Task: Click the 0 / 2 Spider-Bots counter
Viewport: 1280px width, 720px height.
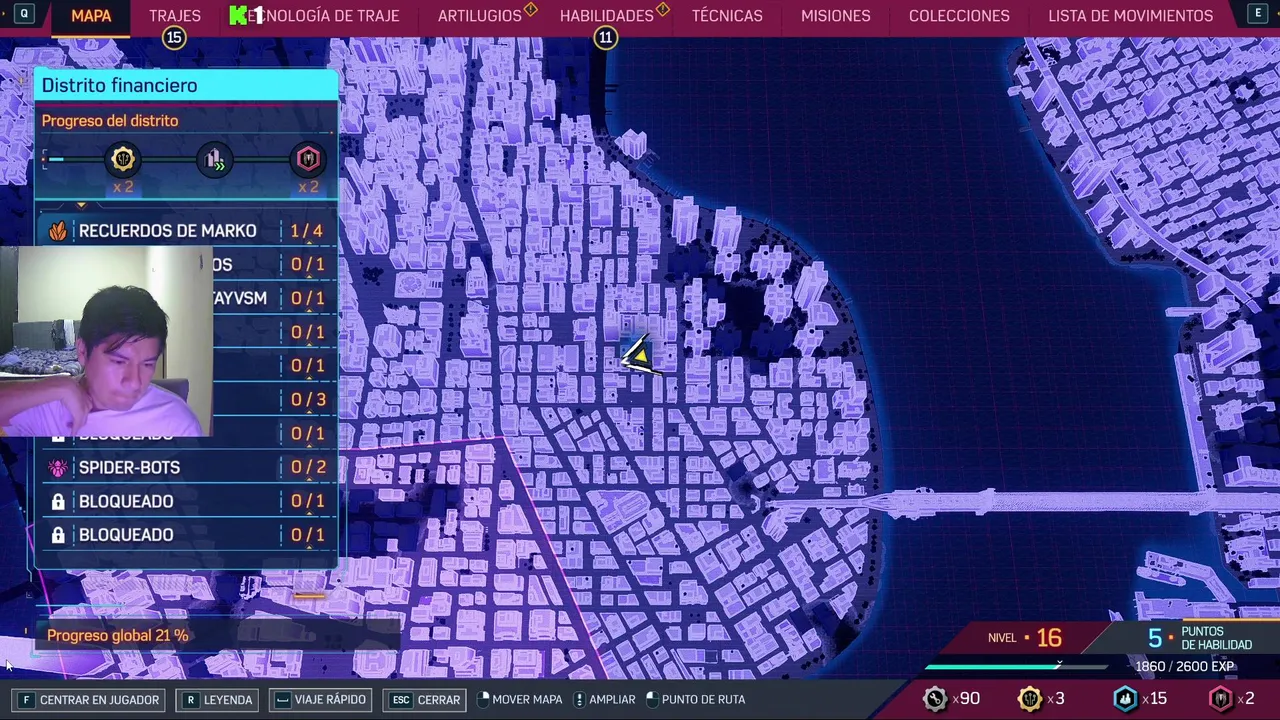Action: [x=307, y=468]
